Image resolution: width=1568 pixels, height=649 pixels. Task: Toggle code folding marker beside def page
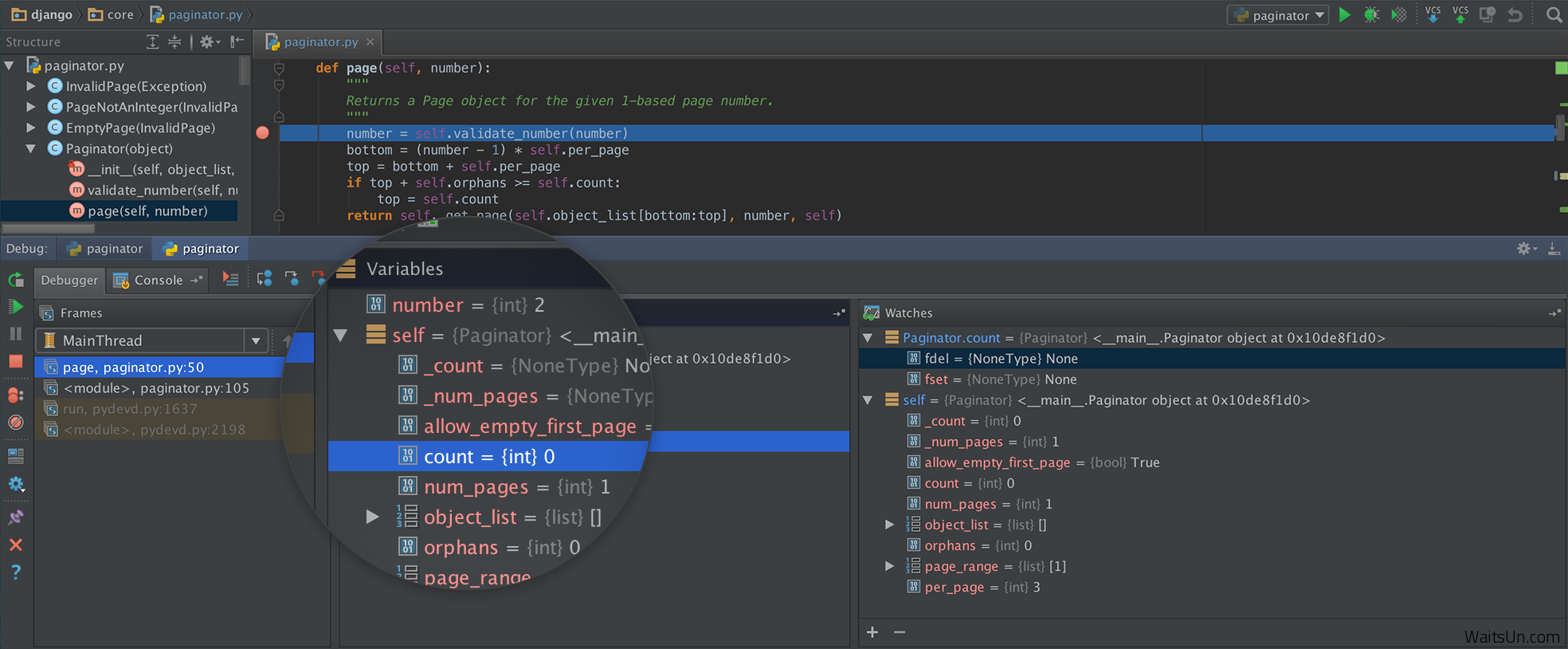[279, 69]
